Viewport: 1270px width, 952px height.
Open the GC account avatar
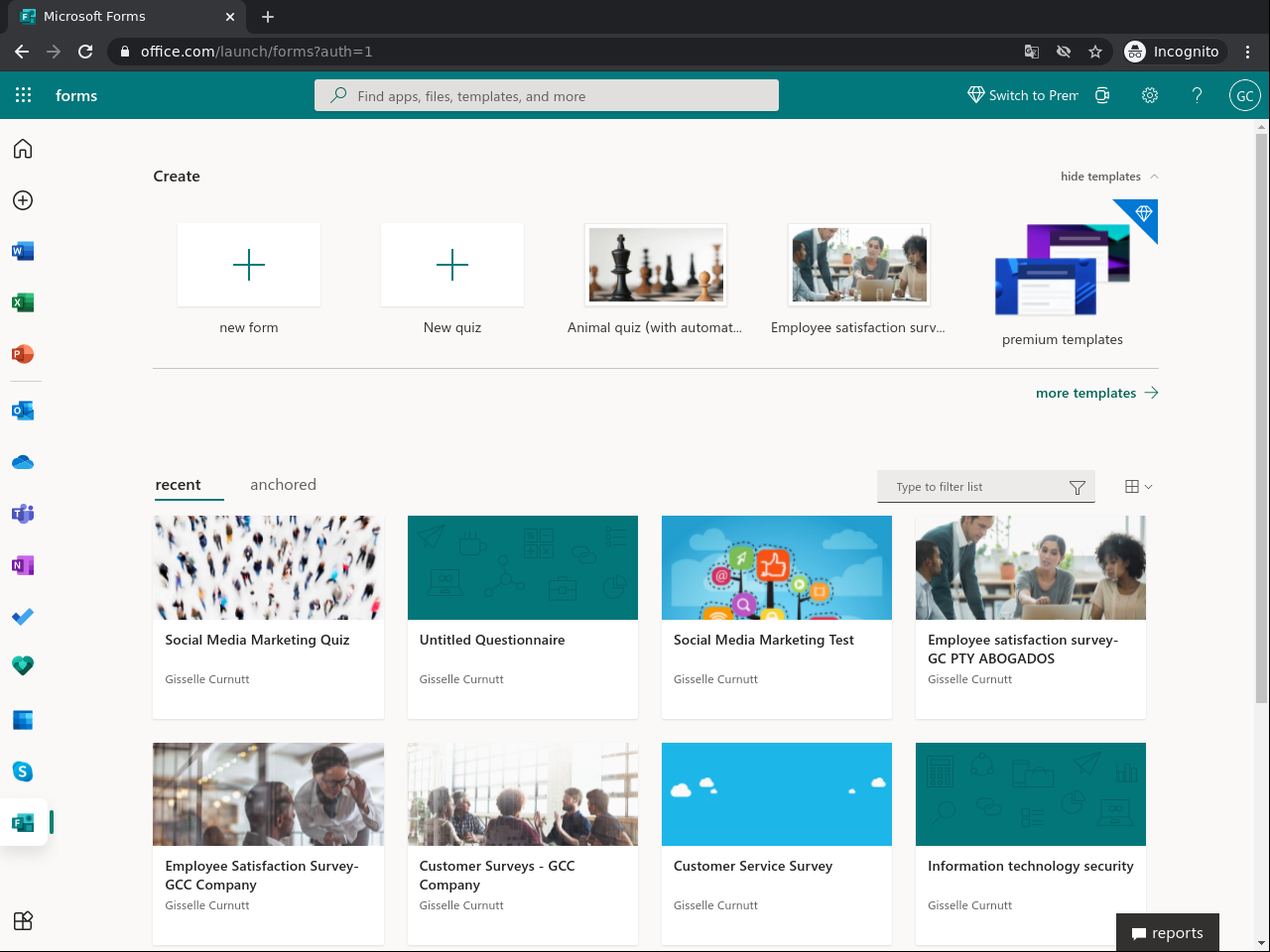(x=1245, y=95)
